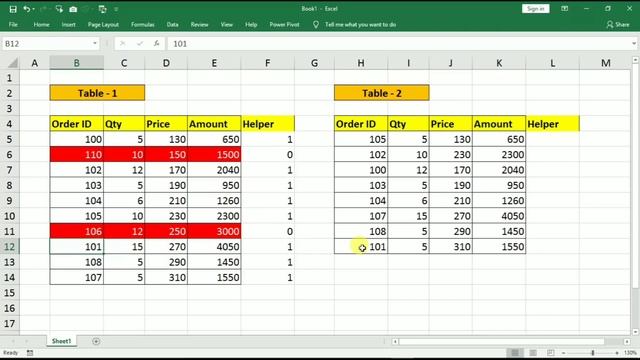Select the Sheet1 tab
640x360 pixels.
61,341
